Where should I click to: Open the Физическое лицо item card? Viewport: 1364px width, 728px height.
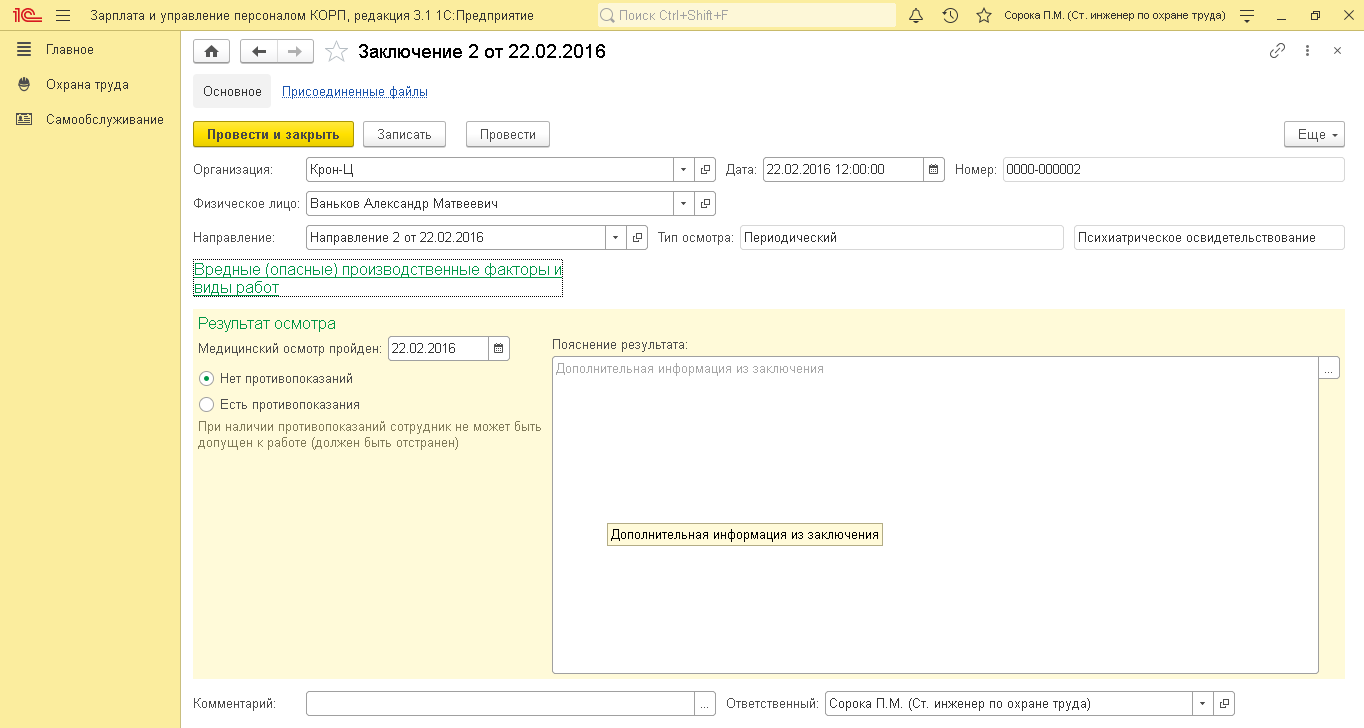coord(705,204)
